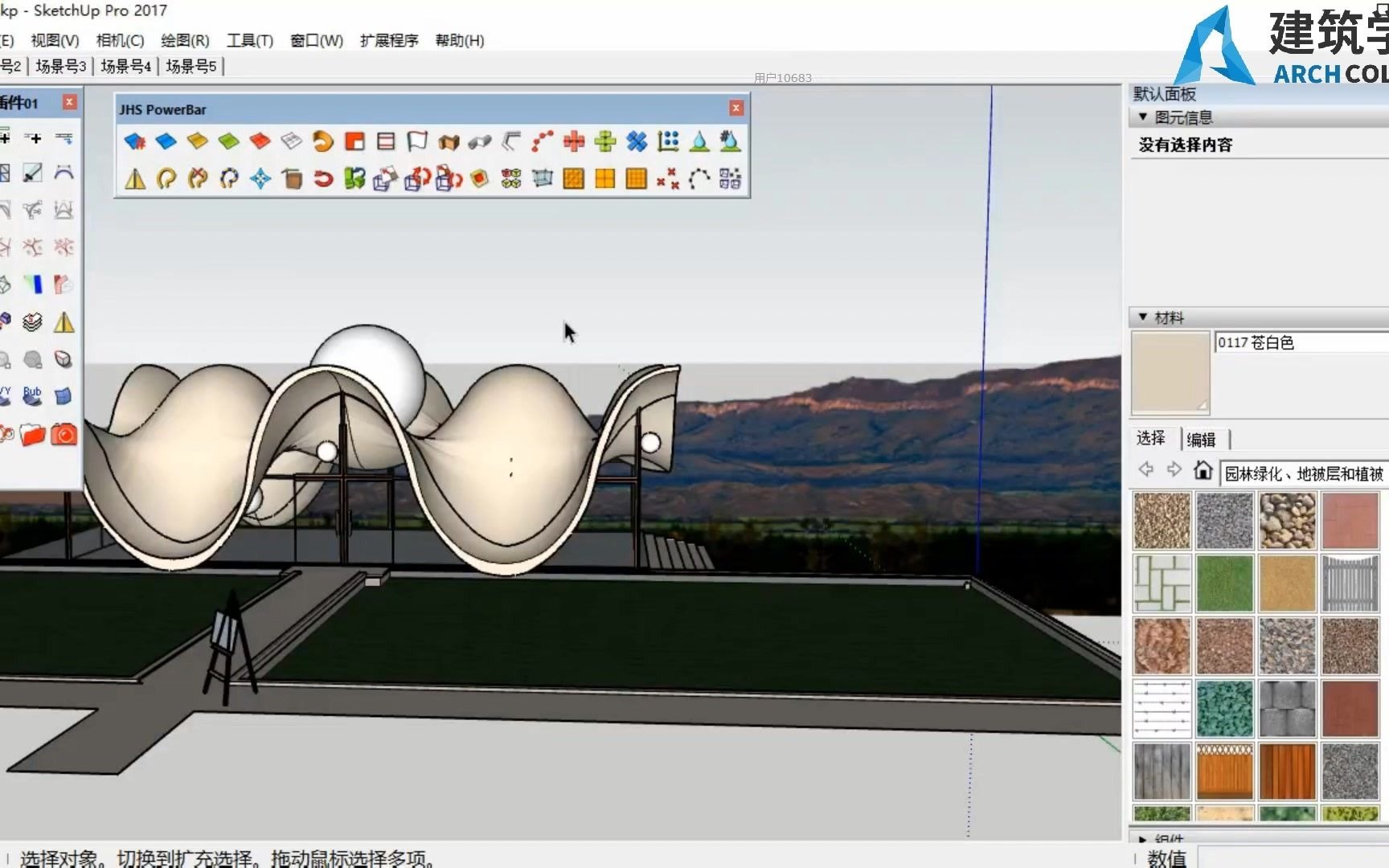
Task: Select the green grass material thumbnail
Action: pos(1223,582)
